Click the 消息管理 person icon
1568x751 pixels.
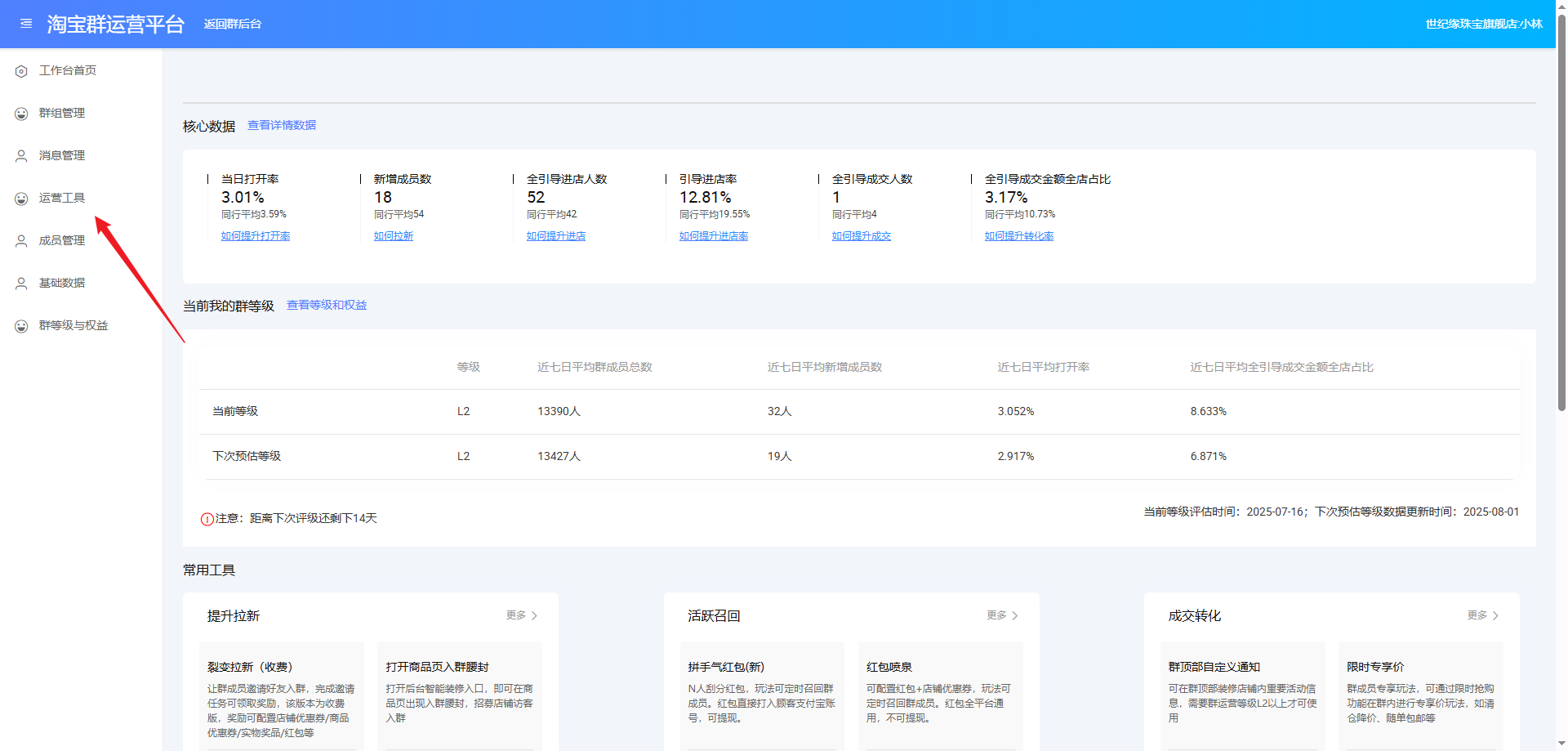pyautogui.click(x=21, y=156)
